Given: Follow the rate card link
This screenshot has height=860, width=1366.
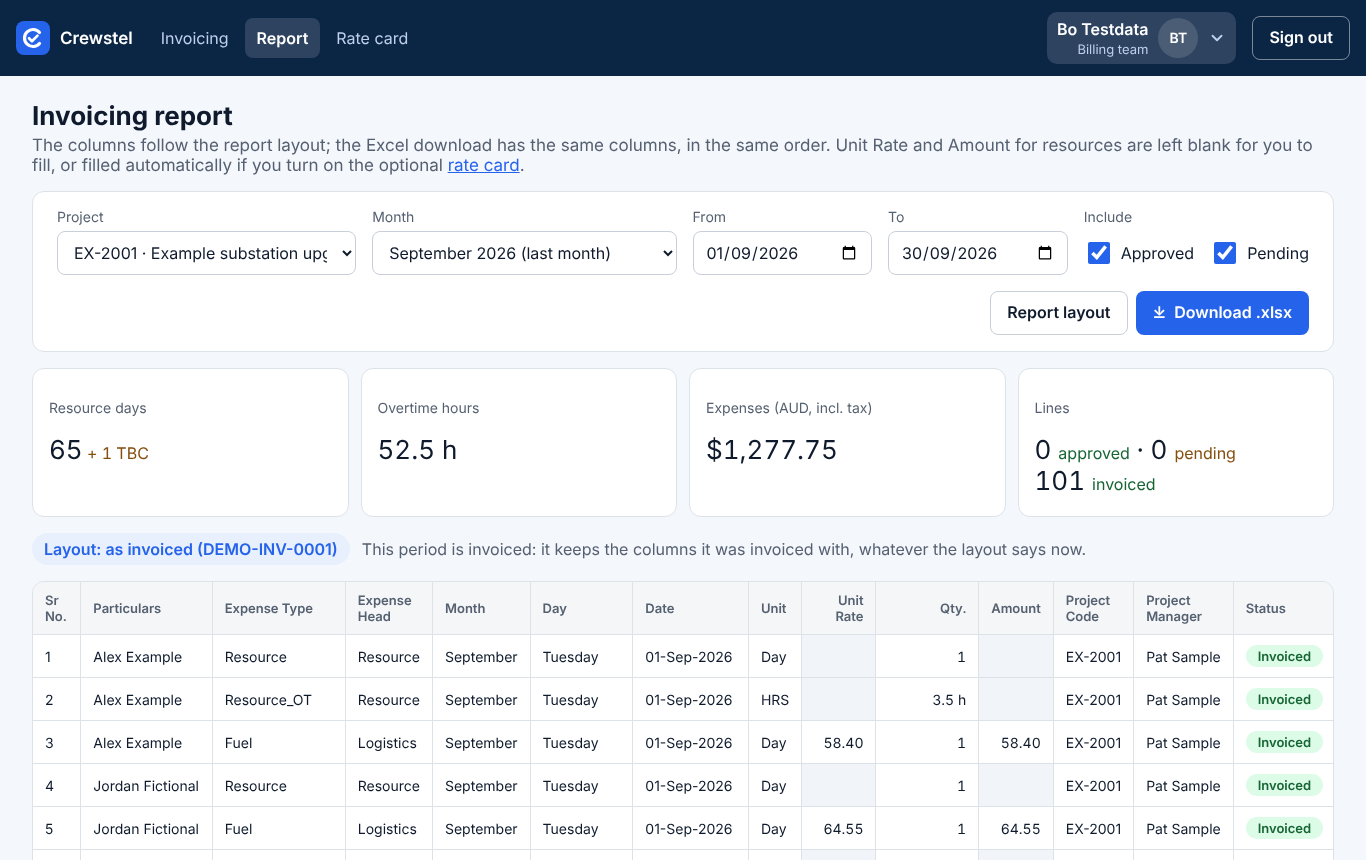Looking at the screenshot, I should tap(483, 165).
